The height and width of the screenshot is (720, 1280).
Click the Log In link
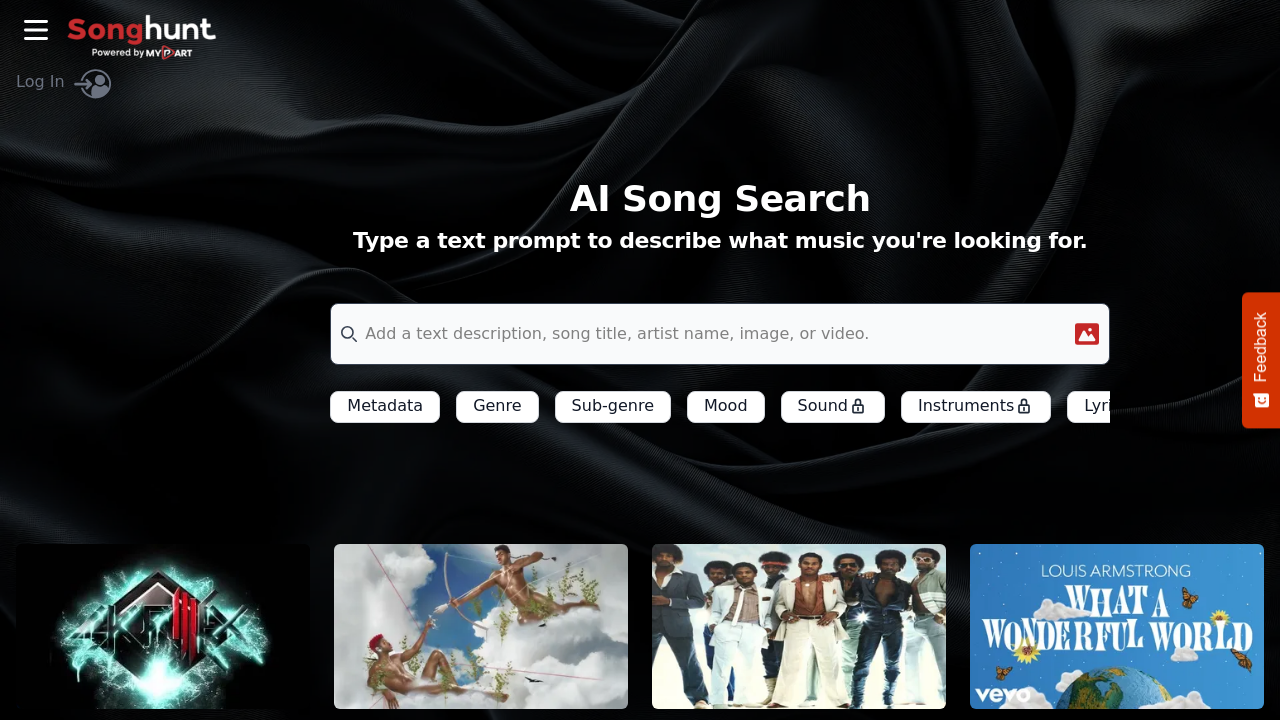point(40,81)
